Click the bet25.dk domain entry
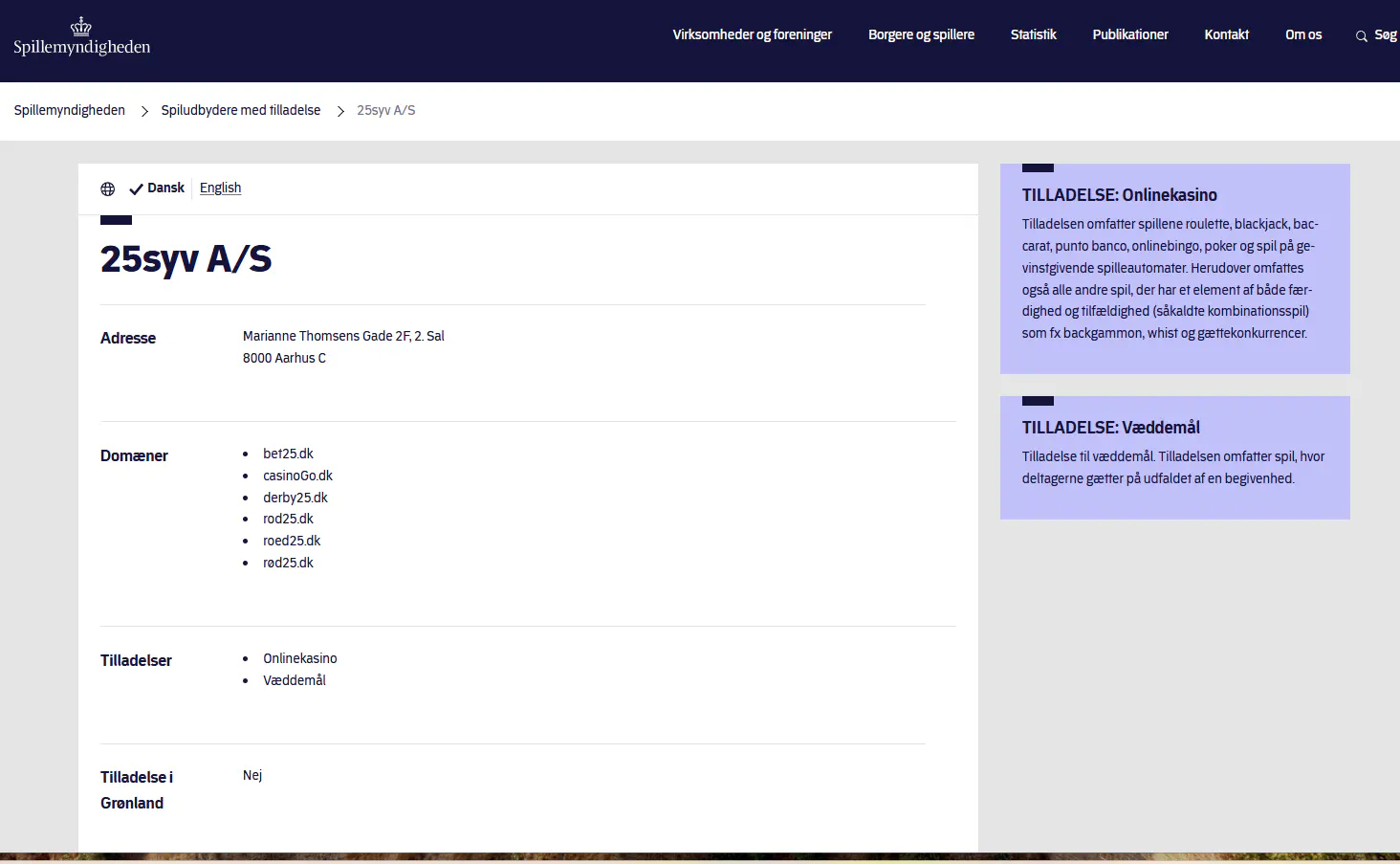 click(x=288, y=454)
